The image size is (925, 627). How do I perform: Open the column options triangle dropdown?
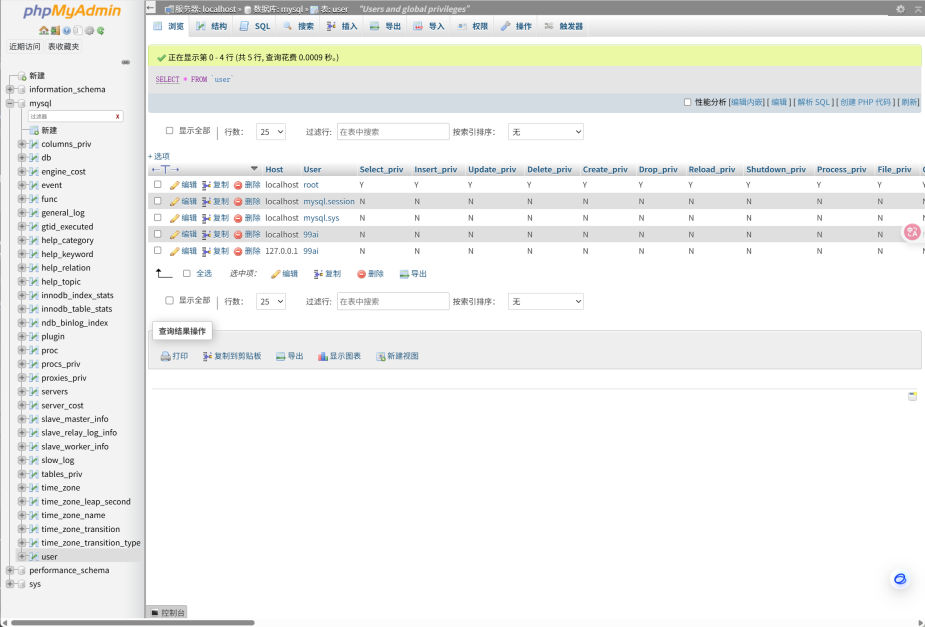click(x=254, y=169)
